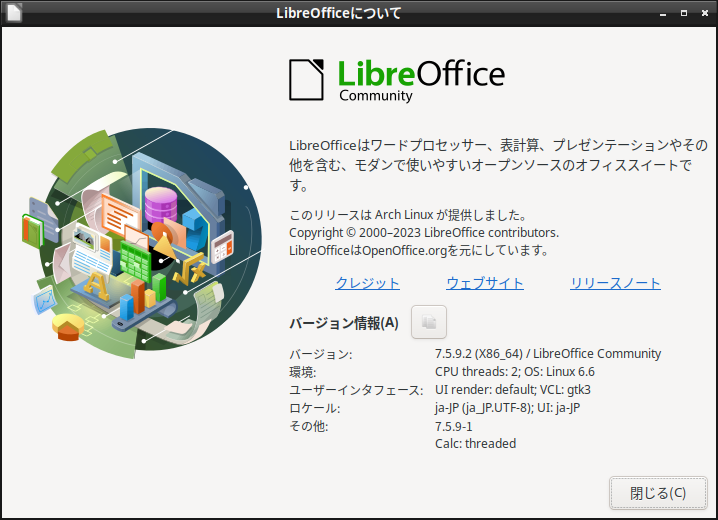Screen dimensions: 718x520
Task: Click version text 7.5.9.2 (X86_64) / LibreOffice Community
Action: click(x=548, y=354)
